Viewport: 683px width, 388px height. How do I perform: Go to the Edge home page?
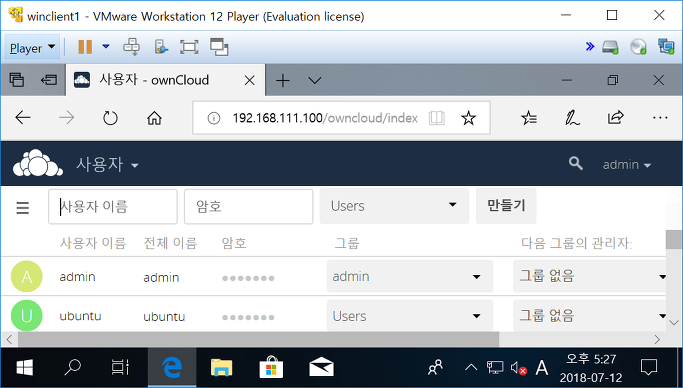[x=154, y=118]
